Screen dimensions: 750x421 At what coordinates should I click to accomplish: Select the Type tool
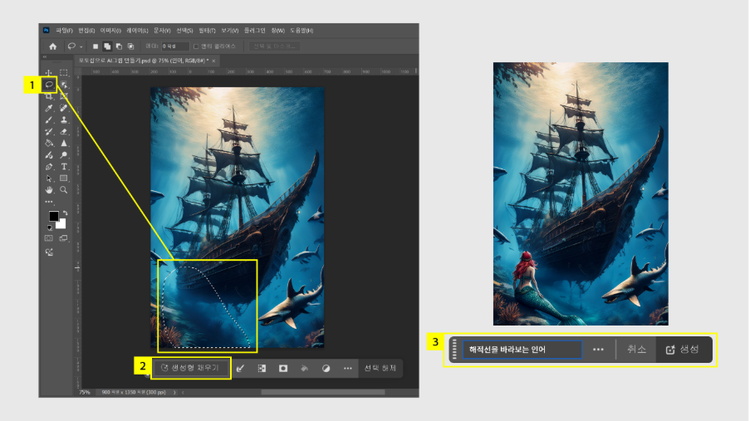64,166
